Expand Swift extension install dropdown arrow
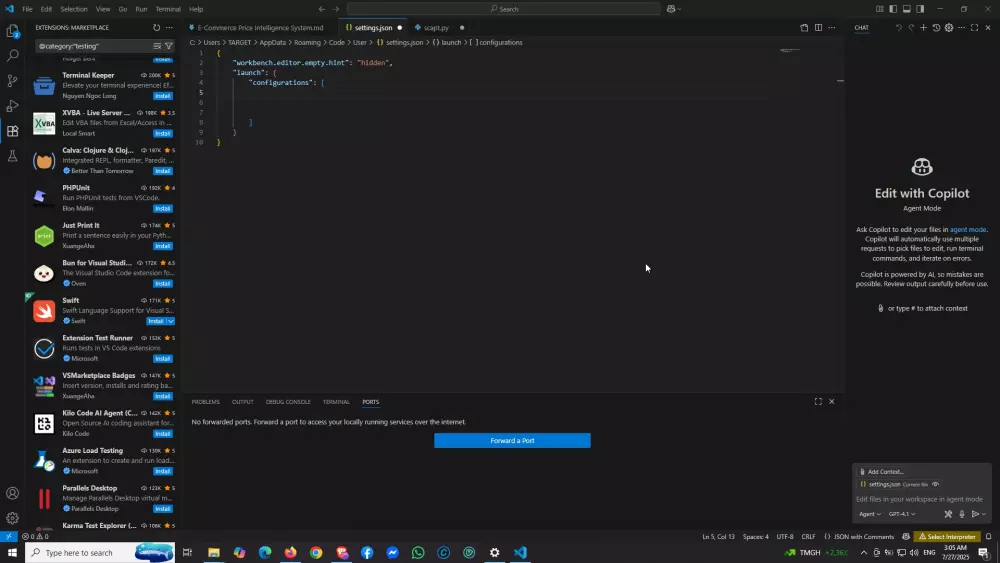The height and width of the screenshot is (563, 1000). 171,321
